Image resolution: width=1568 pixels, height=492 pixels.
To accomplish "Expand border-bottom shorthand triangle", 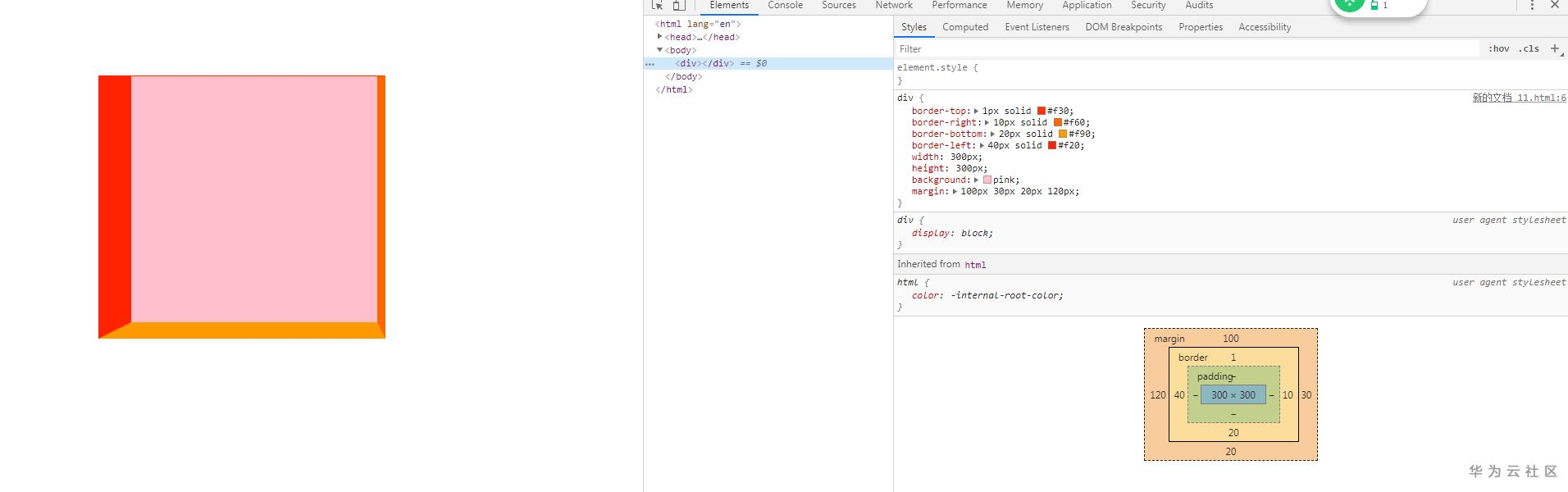I will click(992, 134).
